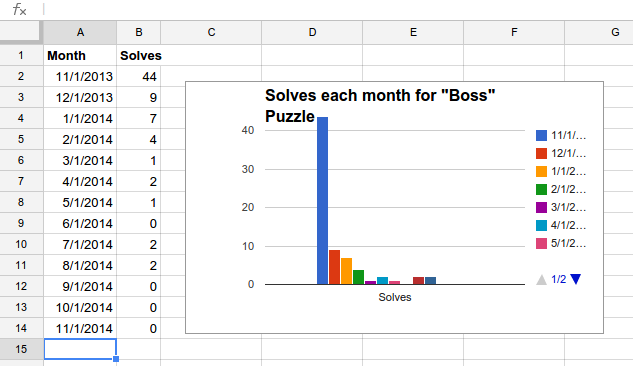Click the chart title text
This screenshot has height=366, width=633.
pyautogui.click(x=380, y=106)
